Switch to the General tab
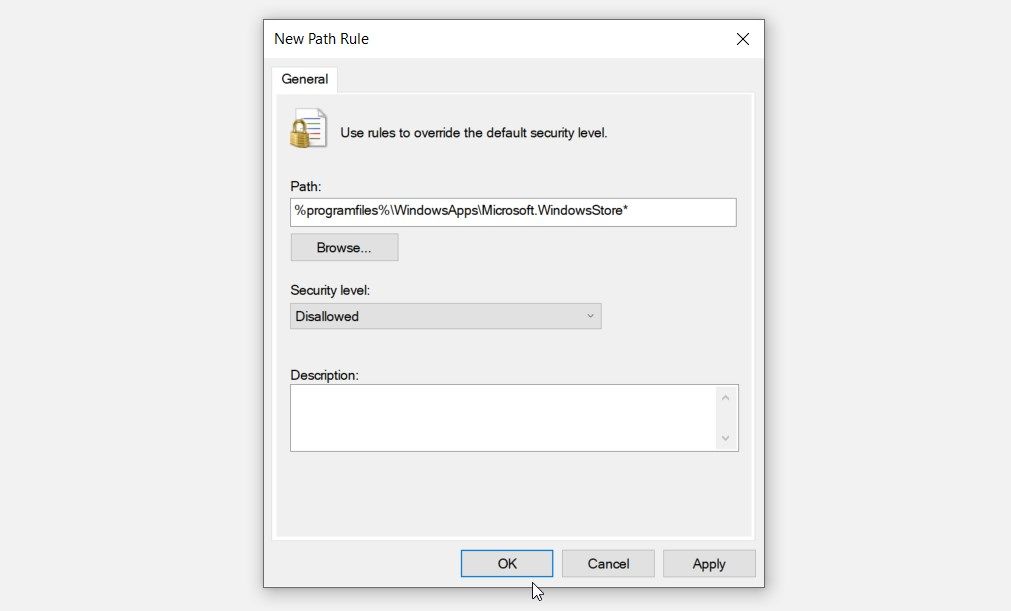The width and height of the screenshot is (1011, 611). [x=305, y=79]
